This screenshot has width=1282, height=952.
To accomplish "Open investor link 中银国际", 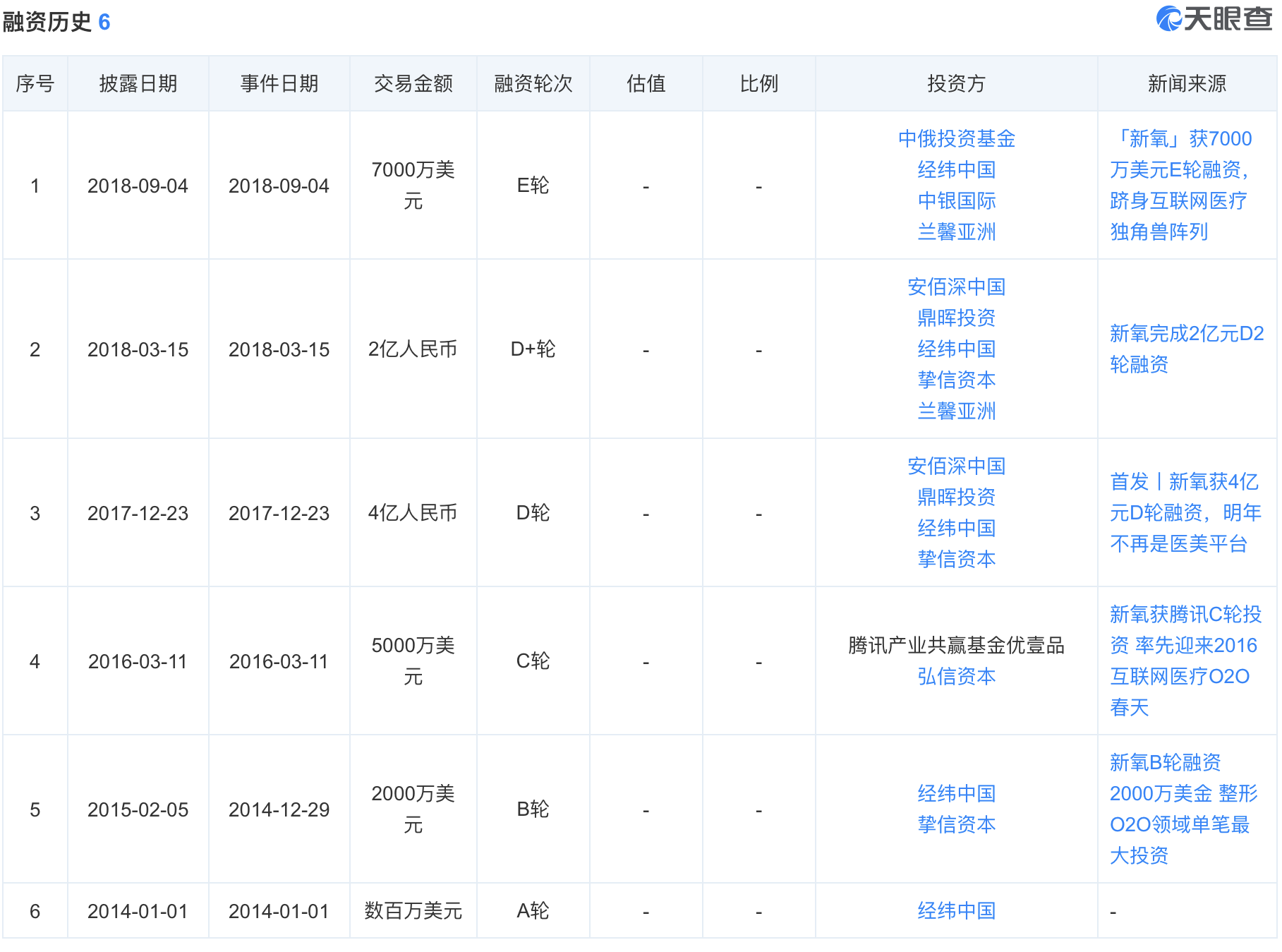I will (x=956, y=201).
